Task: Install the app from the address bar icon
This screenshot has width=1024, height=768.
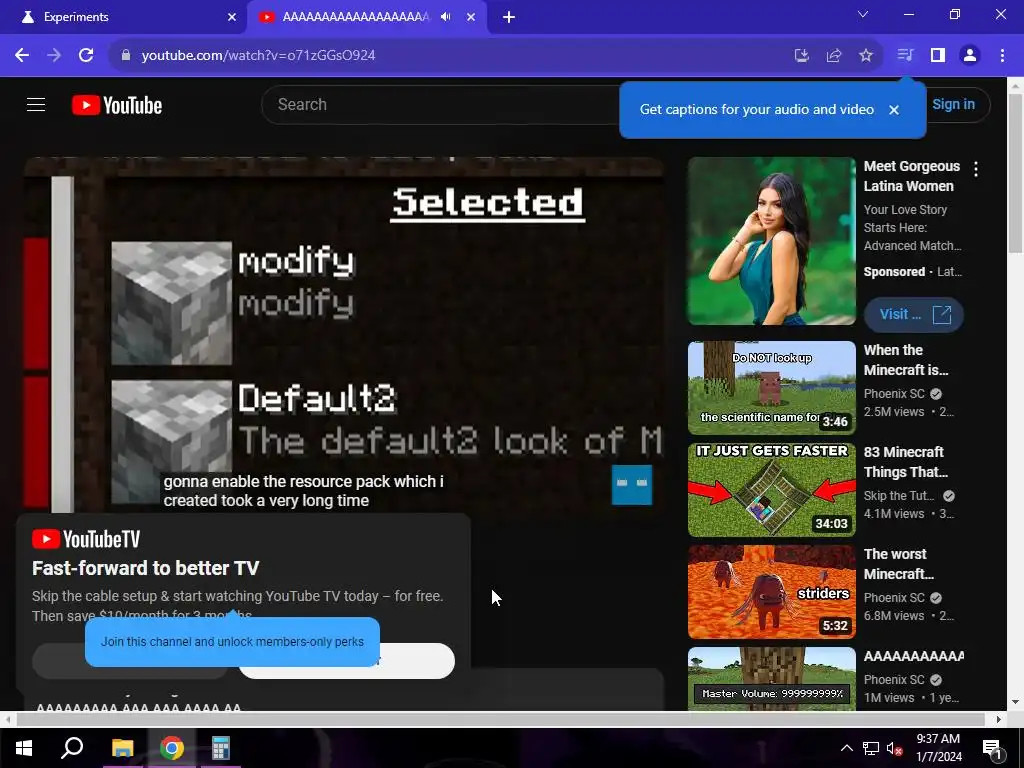Action: tap(801, 56)
